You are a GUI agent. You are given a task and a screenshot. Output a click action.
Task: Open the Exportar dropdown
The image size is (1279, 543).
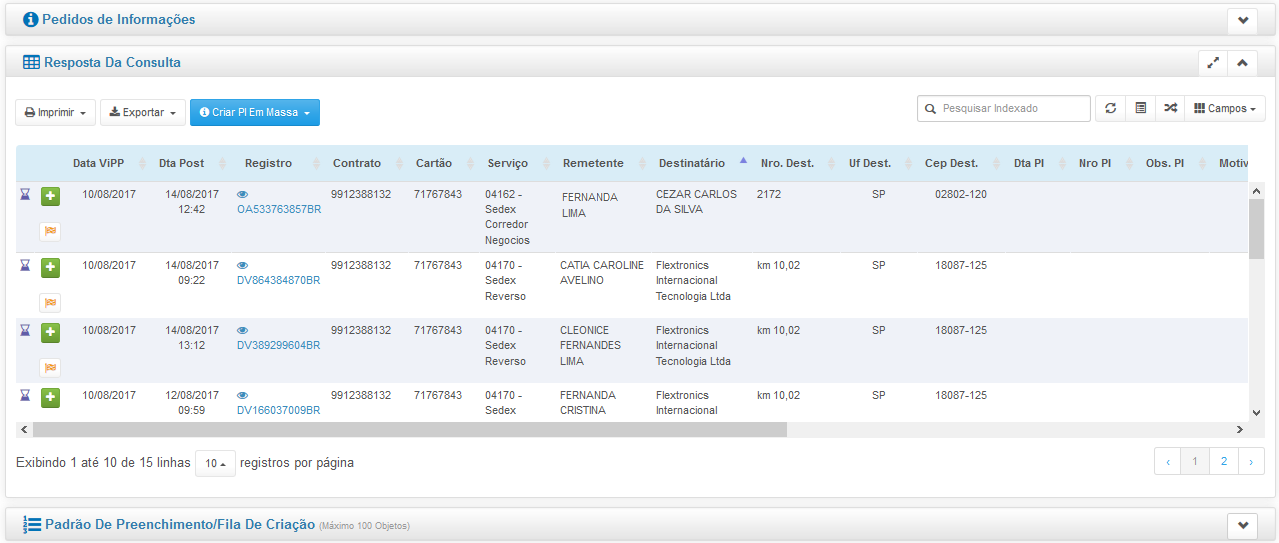tap(143, 113)
